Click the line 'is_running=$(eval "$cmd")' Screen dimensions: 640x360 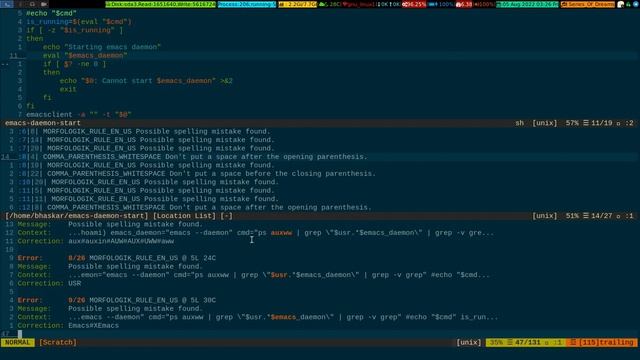point(79,22)
